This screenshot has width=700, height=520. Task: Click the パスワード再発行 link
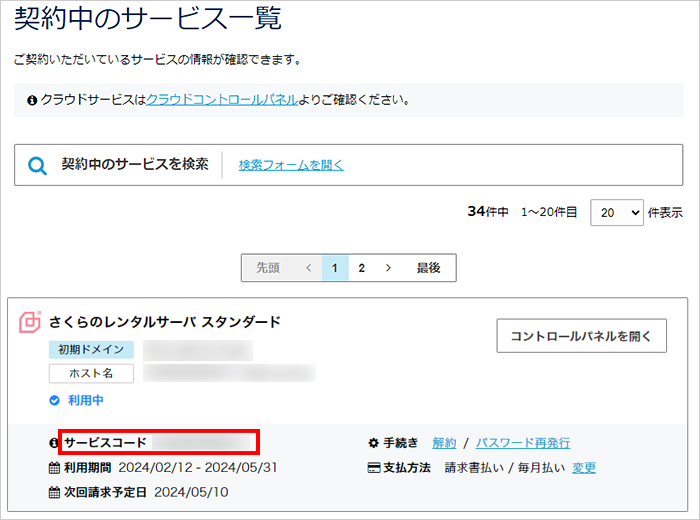523,443
